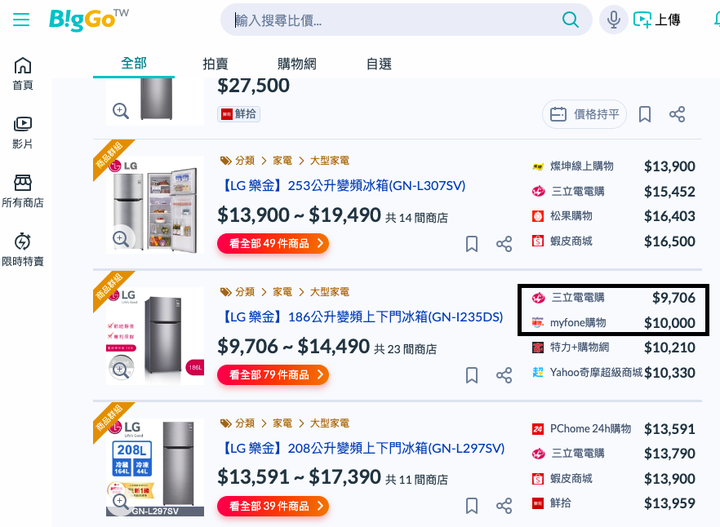Bookmark the GN-L307SV product
This screenshot has height=527, width=720.
(472, 244)
